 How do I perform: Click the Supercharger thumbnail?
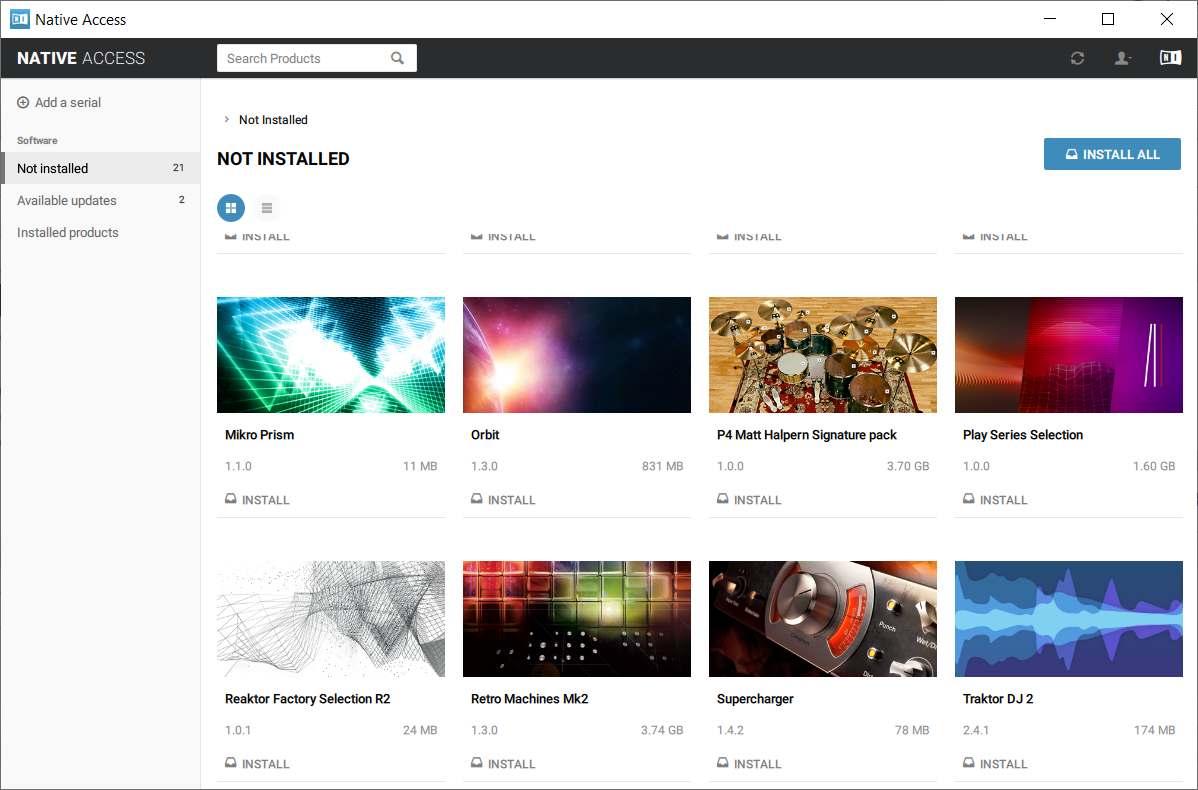(x=823, y=619)
